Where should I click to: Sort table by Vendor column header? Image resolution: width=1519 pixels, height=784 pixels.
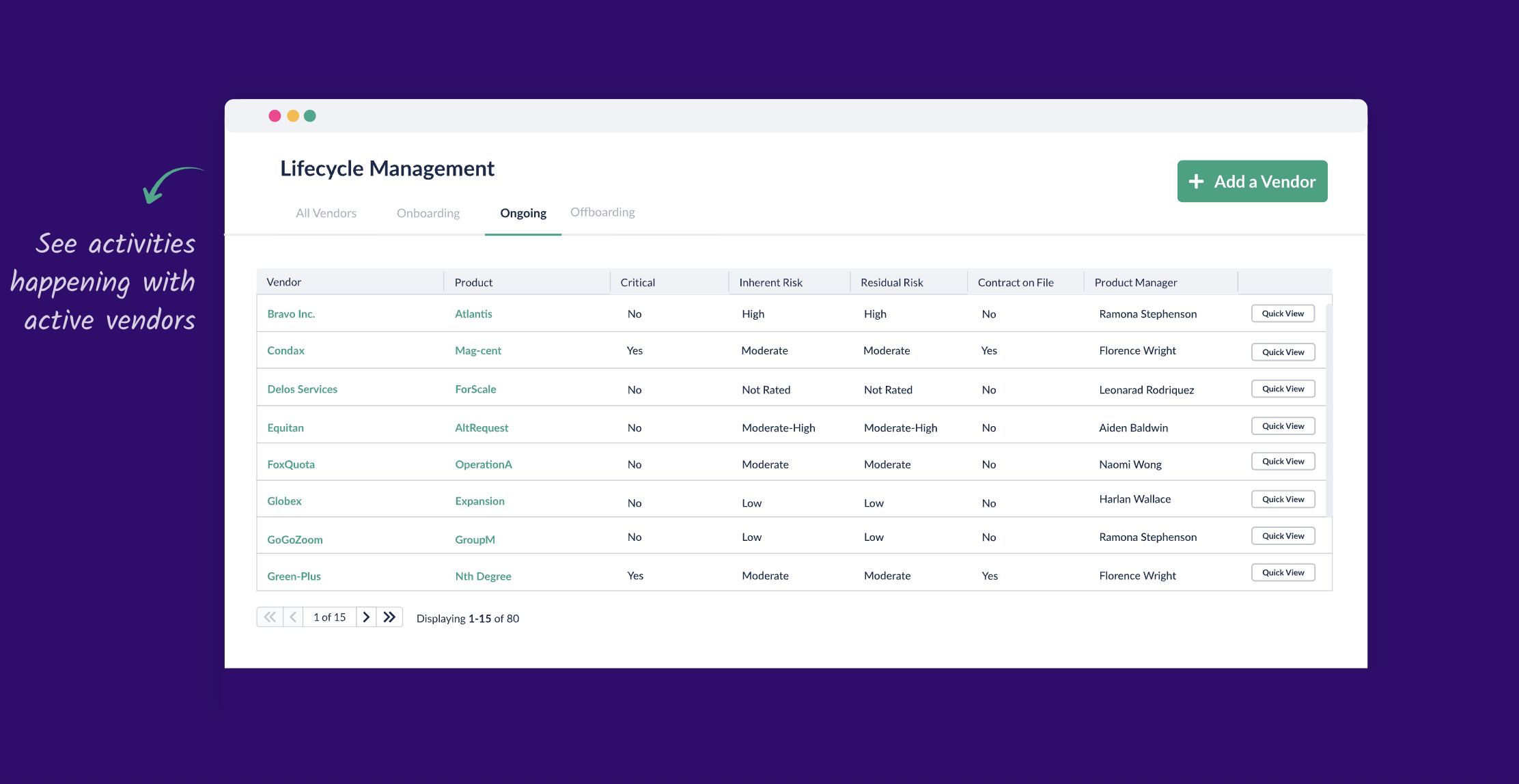point(283,282)
